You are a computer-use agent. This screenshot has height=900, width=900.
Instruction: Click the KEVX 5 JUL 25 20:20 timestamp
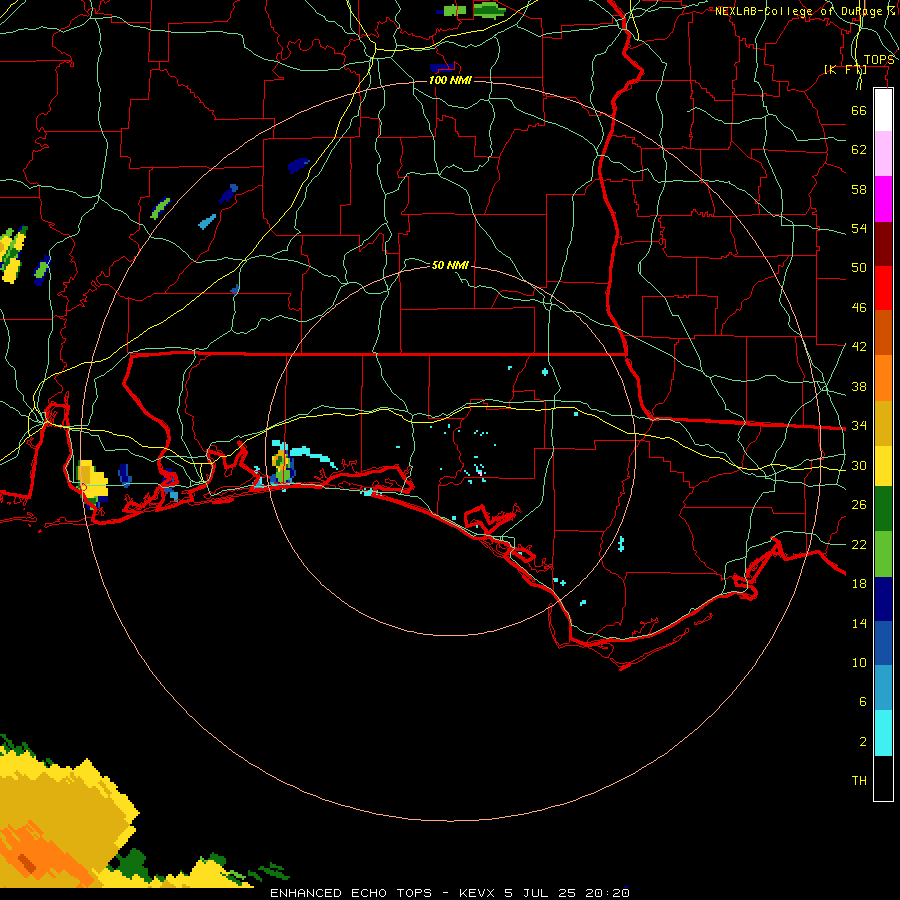point(544,893)
